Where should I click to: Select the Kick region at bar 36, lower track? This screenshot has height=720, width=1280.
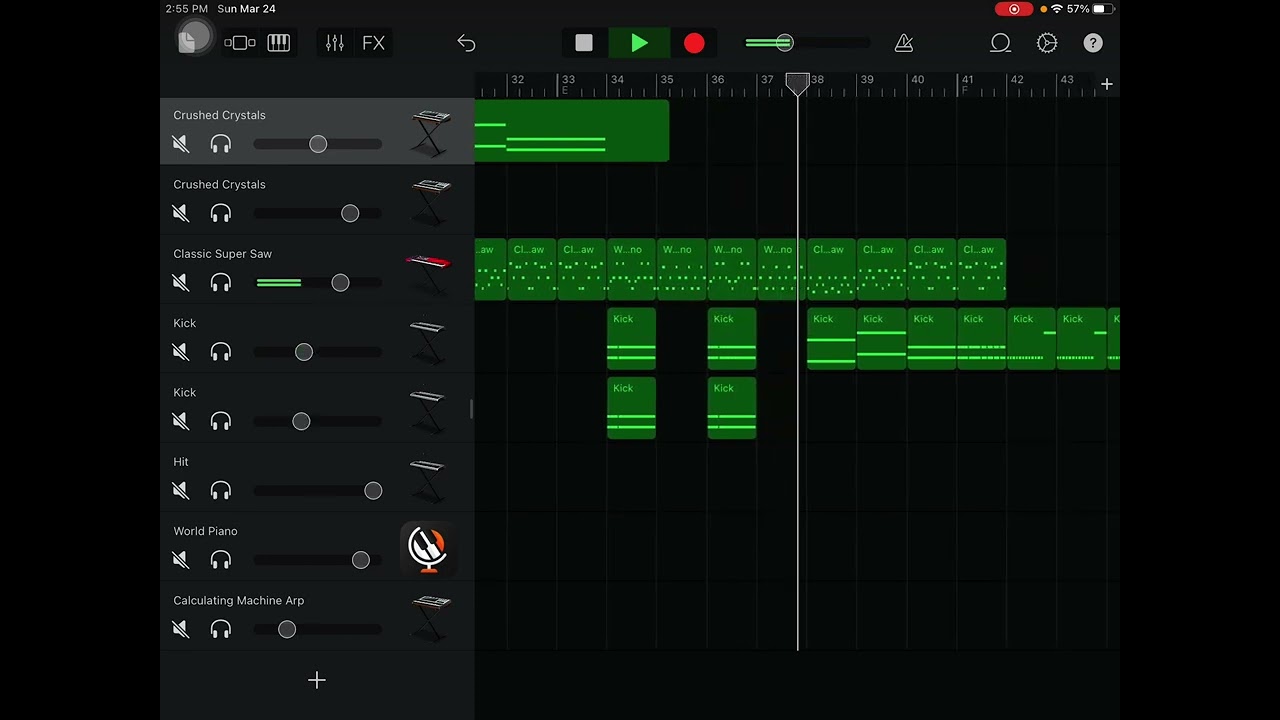tap(732, 408)
